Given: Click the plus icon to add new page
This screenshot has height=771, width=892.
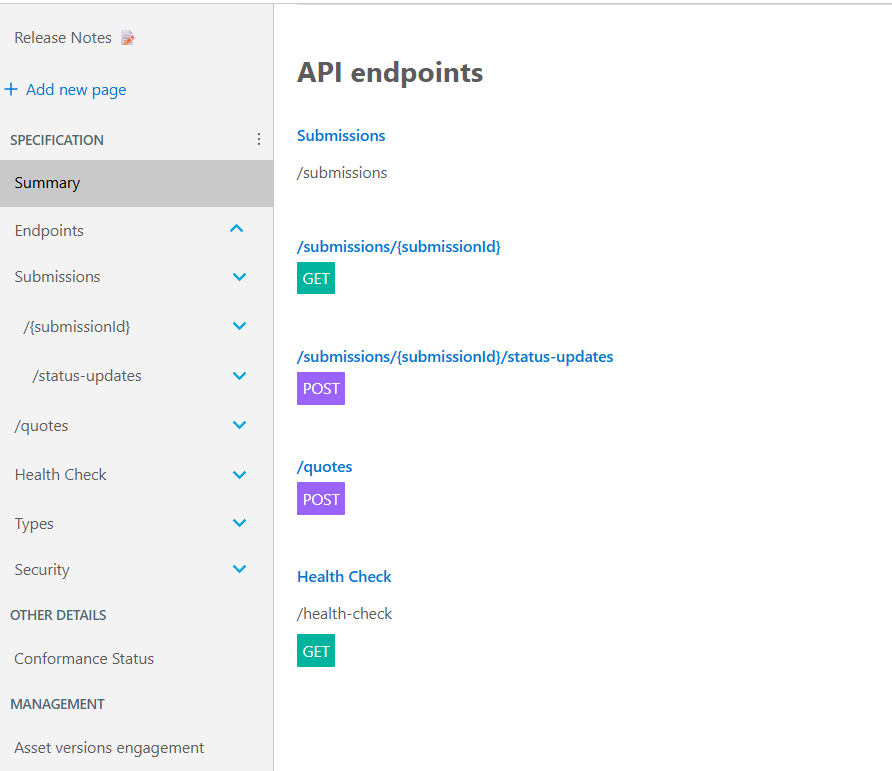Looking at the screenshot, I should 11,89.
